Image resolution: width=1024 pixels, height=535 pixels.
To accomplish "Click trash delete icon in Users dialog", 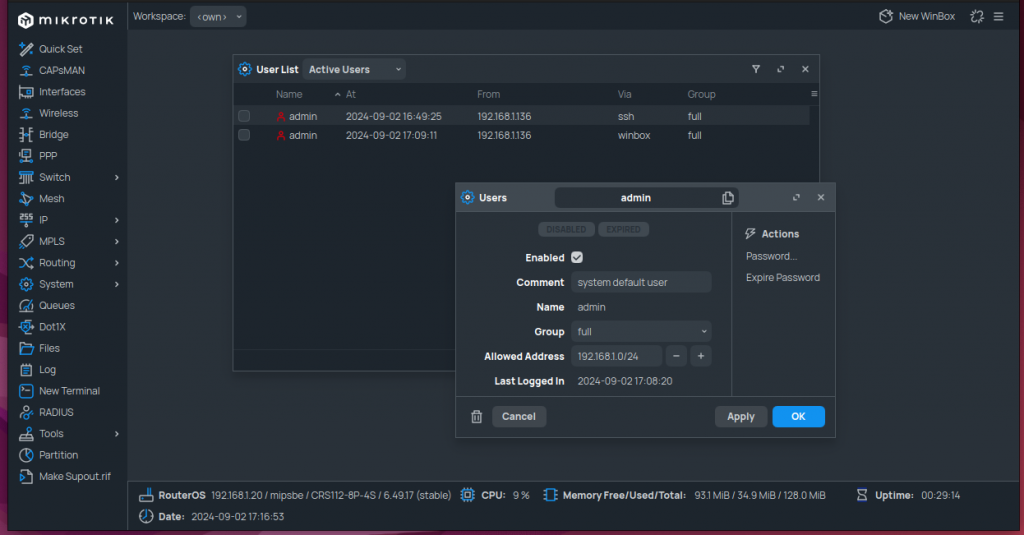I will coord(477,417).
